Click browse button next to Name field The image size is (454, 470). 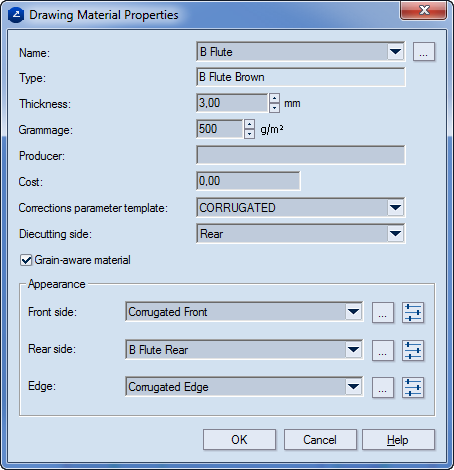(x=424, y=52)
